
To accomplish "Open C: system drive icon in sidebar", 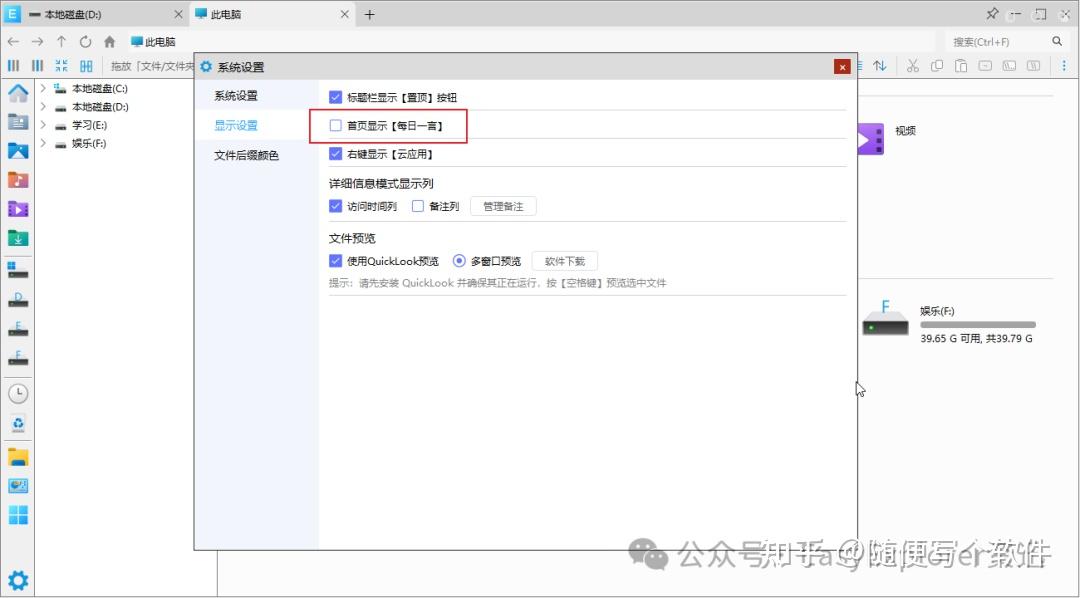I will [18, 269].
